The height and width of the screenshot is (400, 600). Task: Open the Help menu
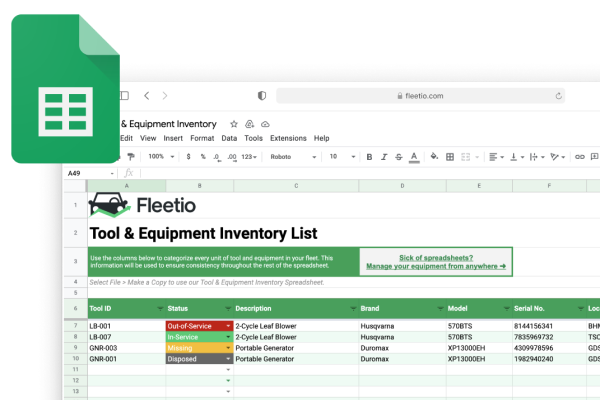tap(321, 138)
